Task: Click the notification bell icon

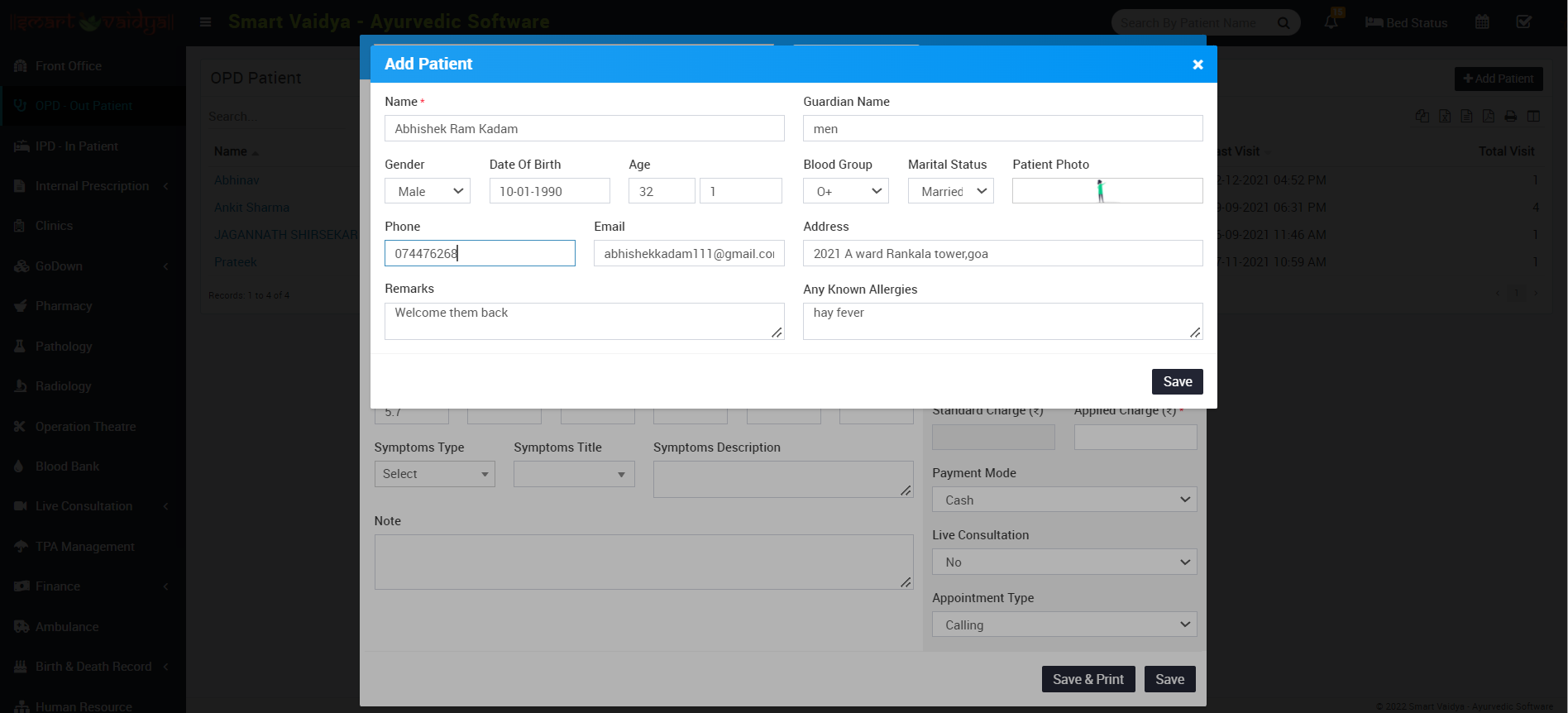Action: click(1331, 22)
